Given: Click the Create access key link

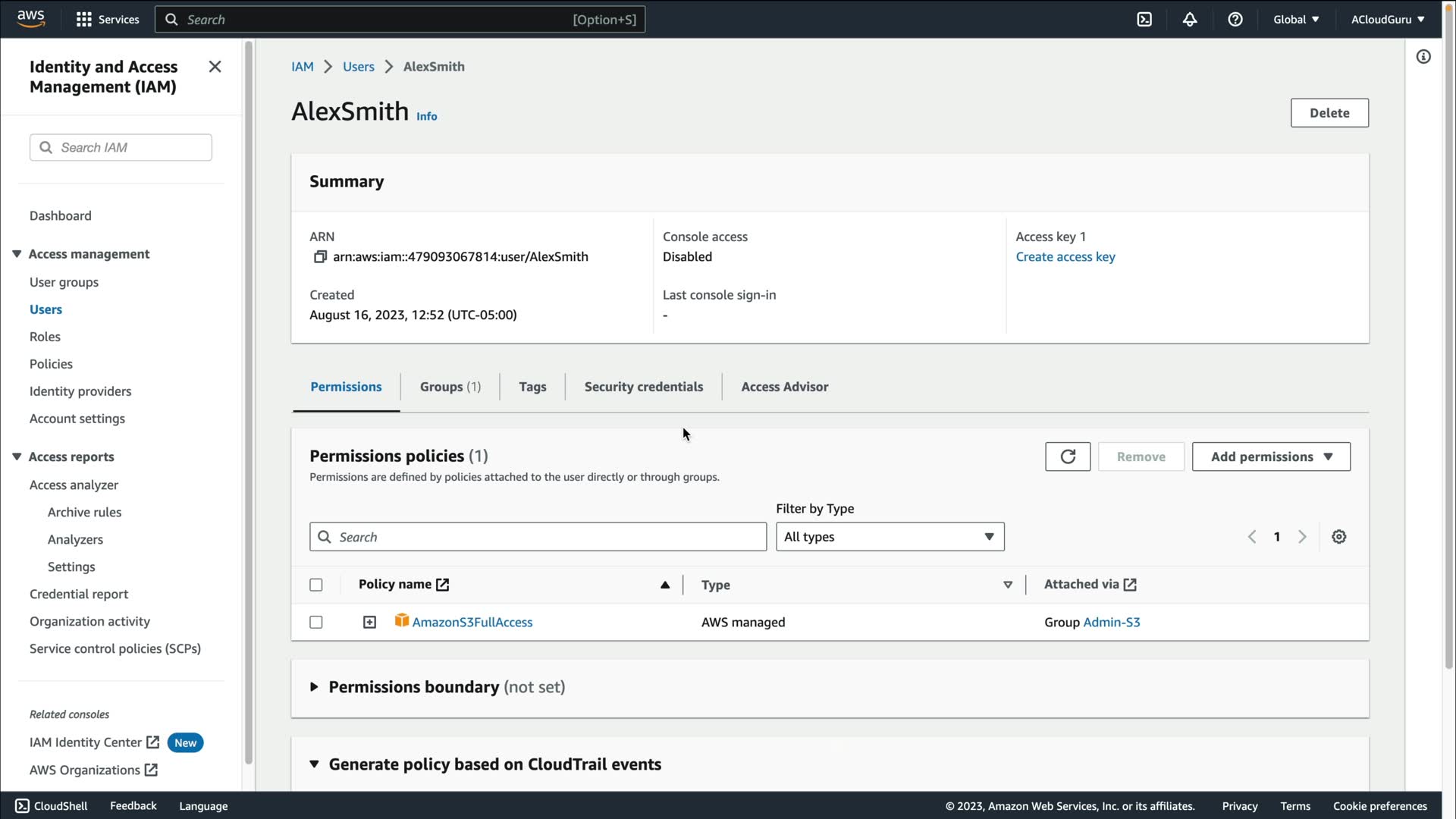Looking at the screenshot, I should coord(1065,257).
